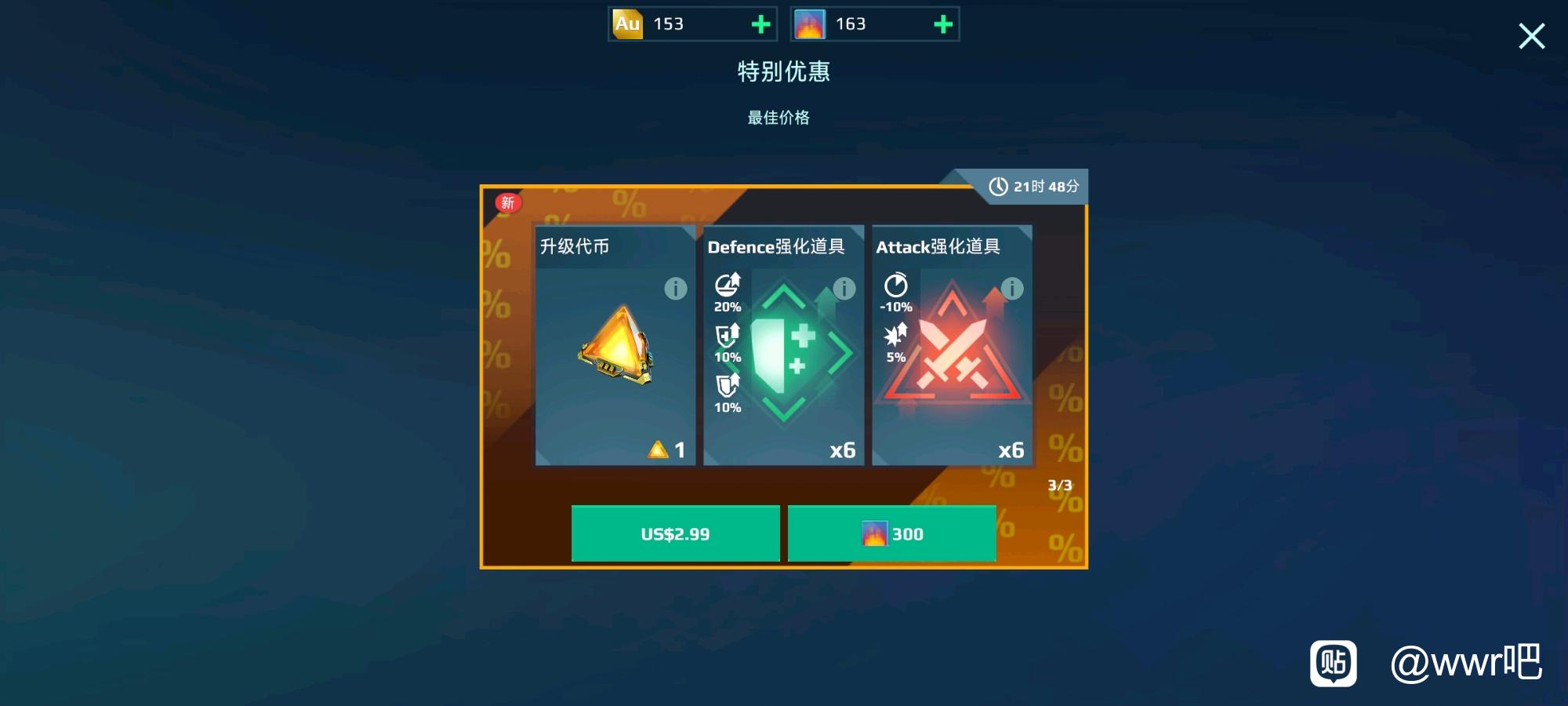Tap the 20% defence stat icon
The image size is (1568, 706).
pos(728,285)
